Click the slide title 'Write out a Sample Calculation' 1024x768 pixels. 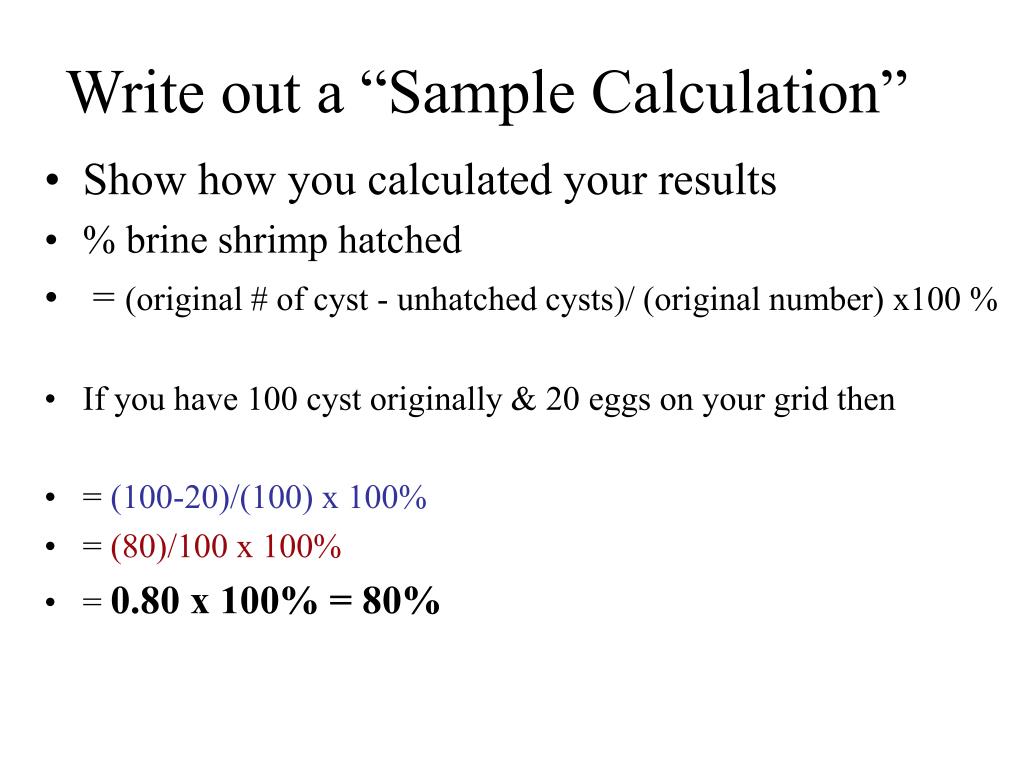point(487,93)
